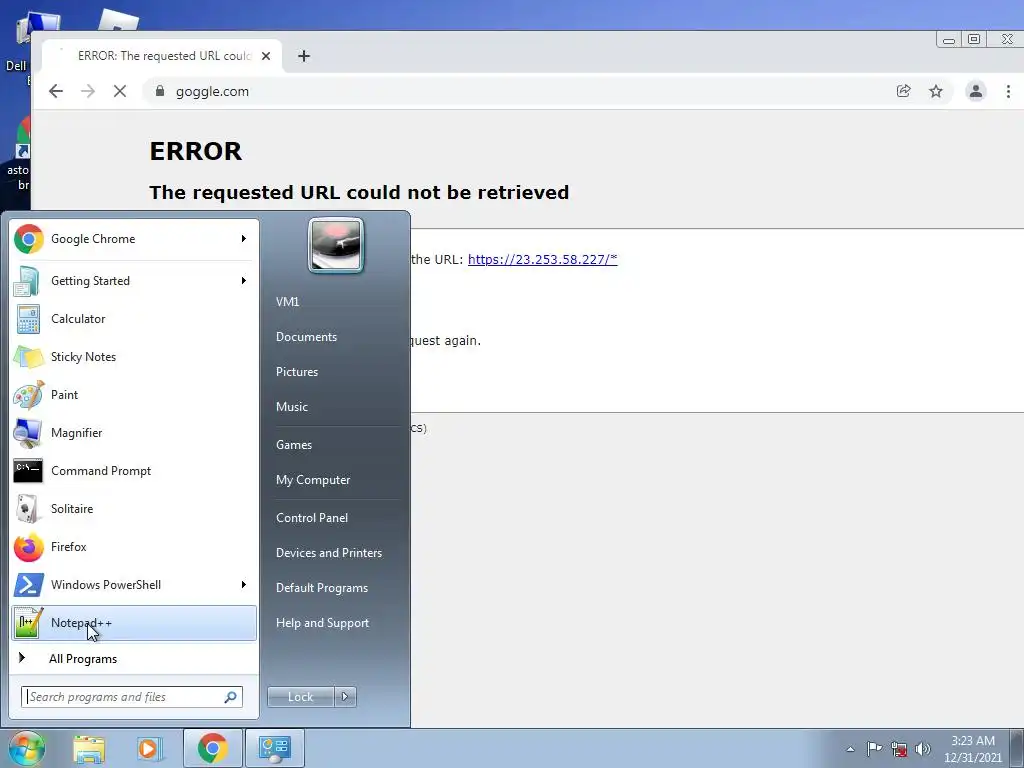Click the user account picture in Start menu
The height and width of the screenshot is (768, 1024).
(336, 246)
